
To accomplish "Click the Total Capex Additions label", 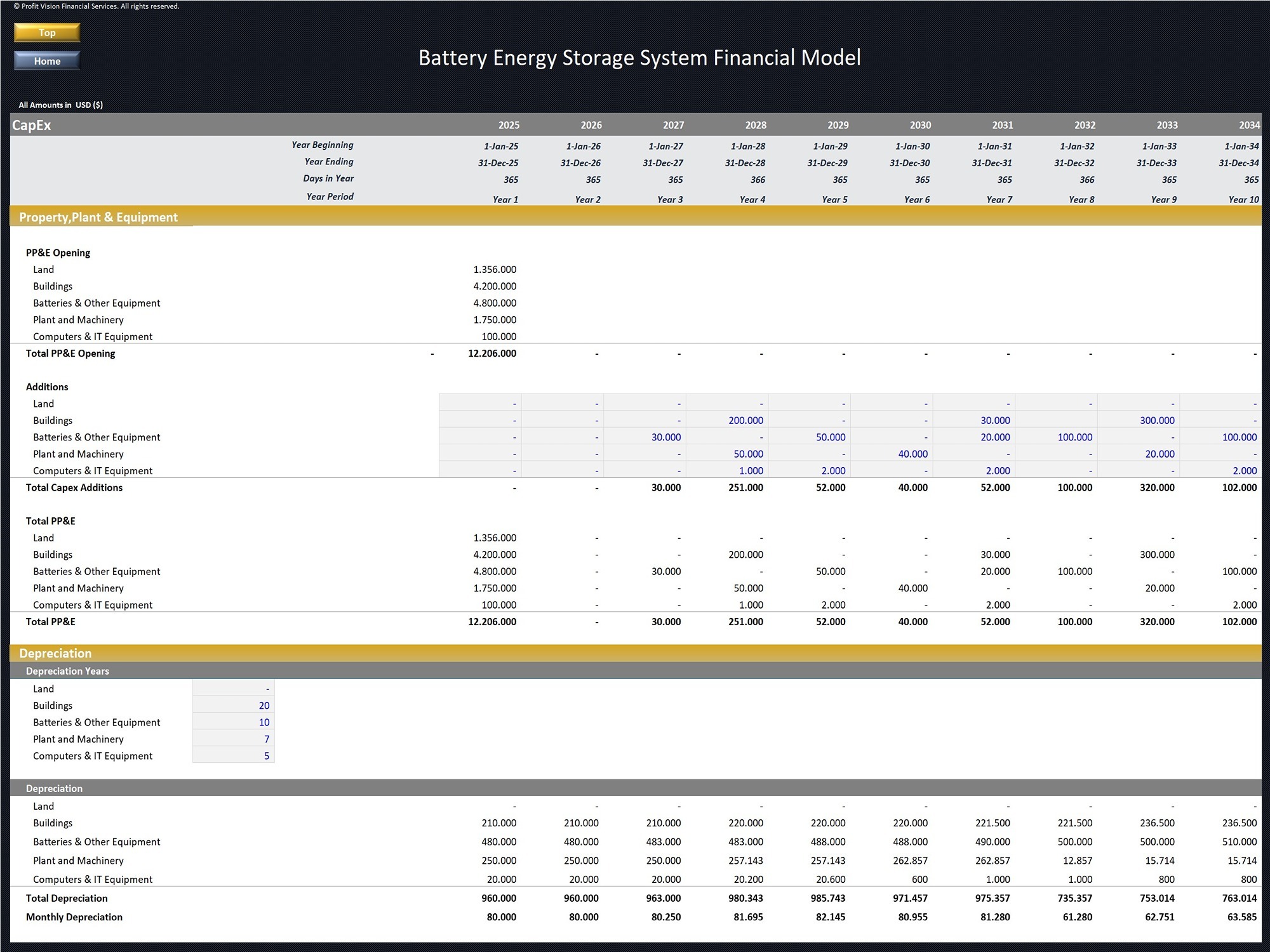I will [74, 487].
